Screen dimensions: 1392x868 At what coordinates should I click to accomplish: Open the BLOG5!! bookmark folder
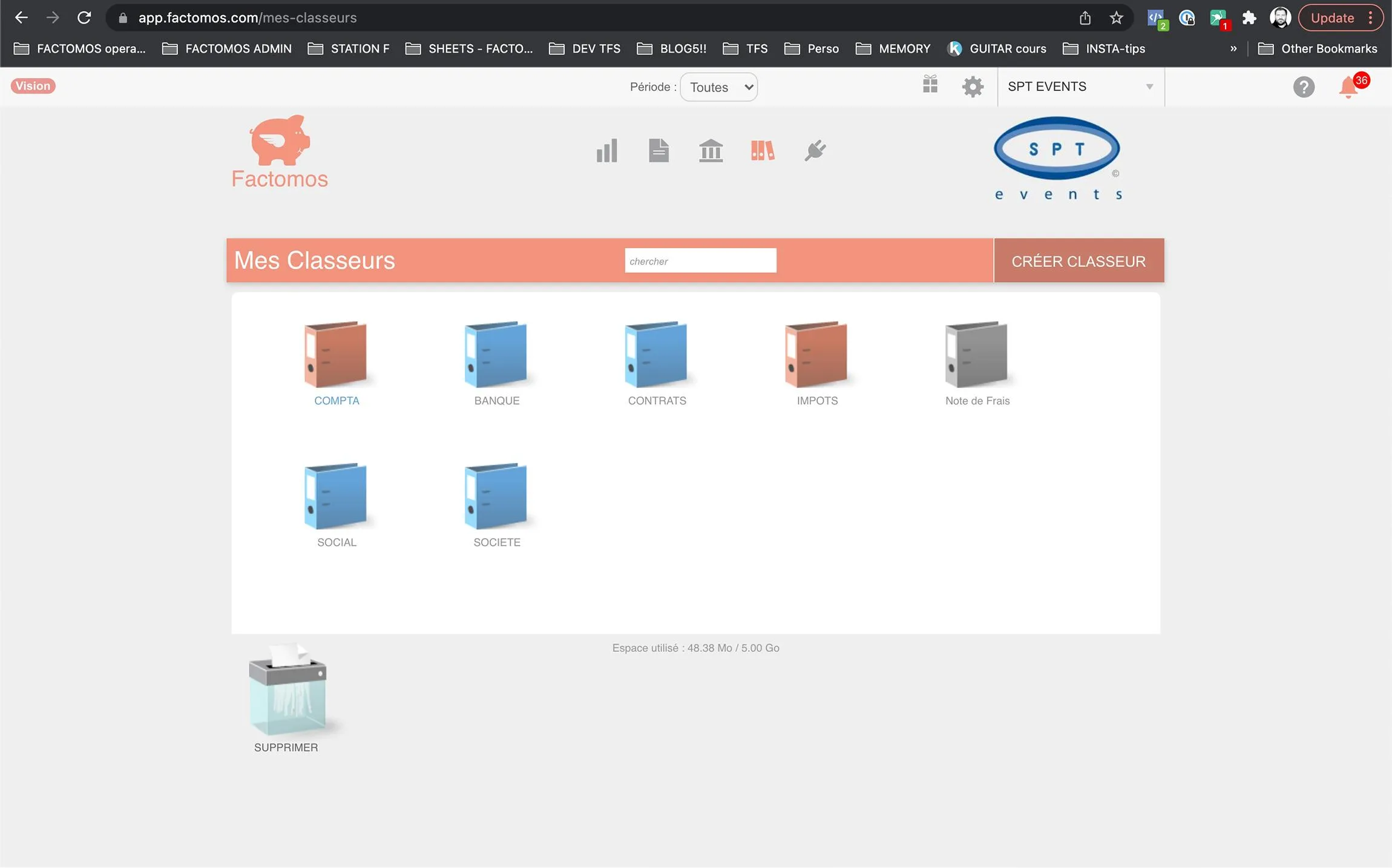672,48
